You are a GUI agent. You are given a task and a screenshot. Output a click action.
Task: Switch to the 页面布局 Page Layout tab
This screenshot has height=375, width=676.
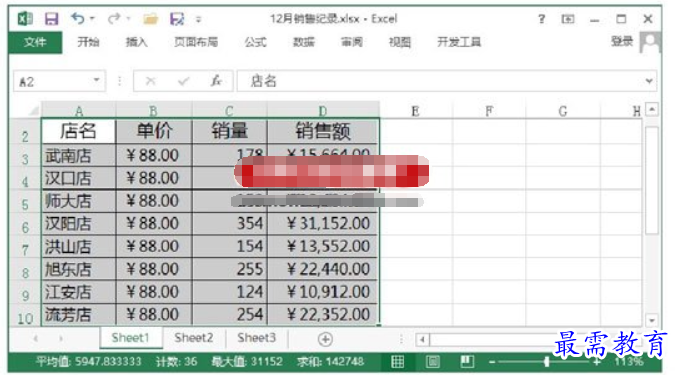(196, 42)
